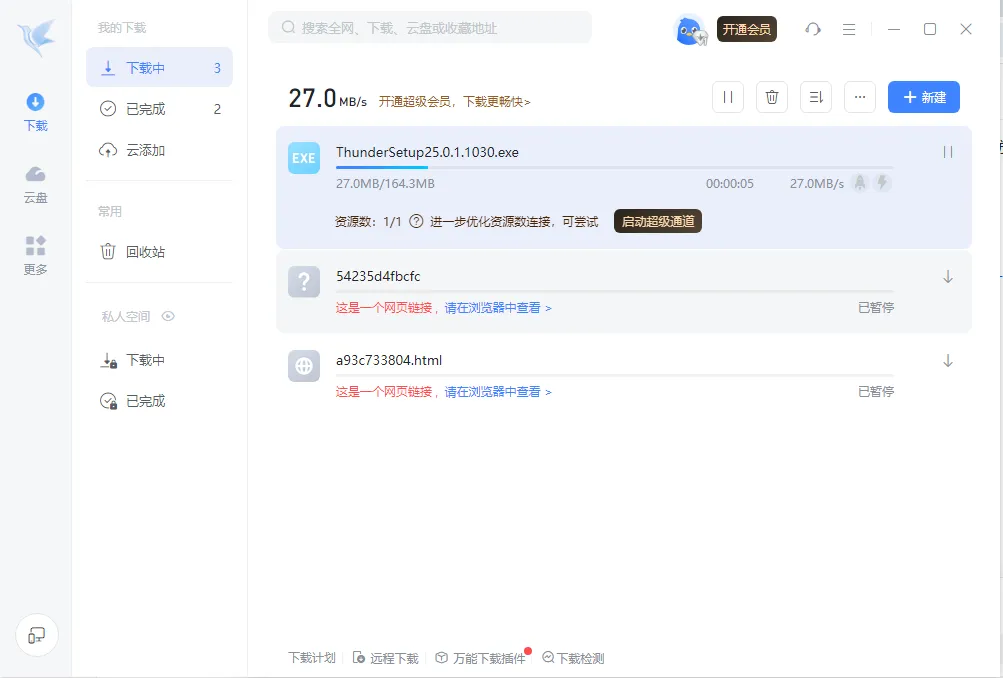Click the globe icon of a93c733804.html
Image resolution: width=1003 pixels, height=678 pixels.
[304, 366]
